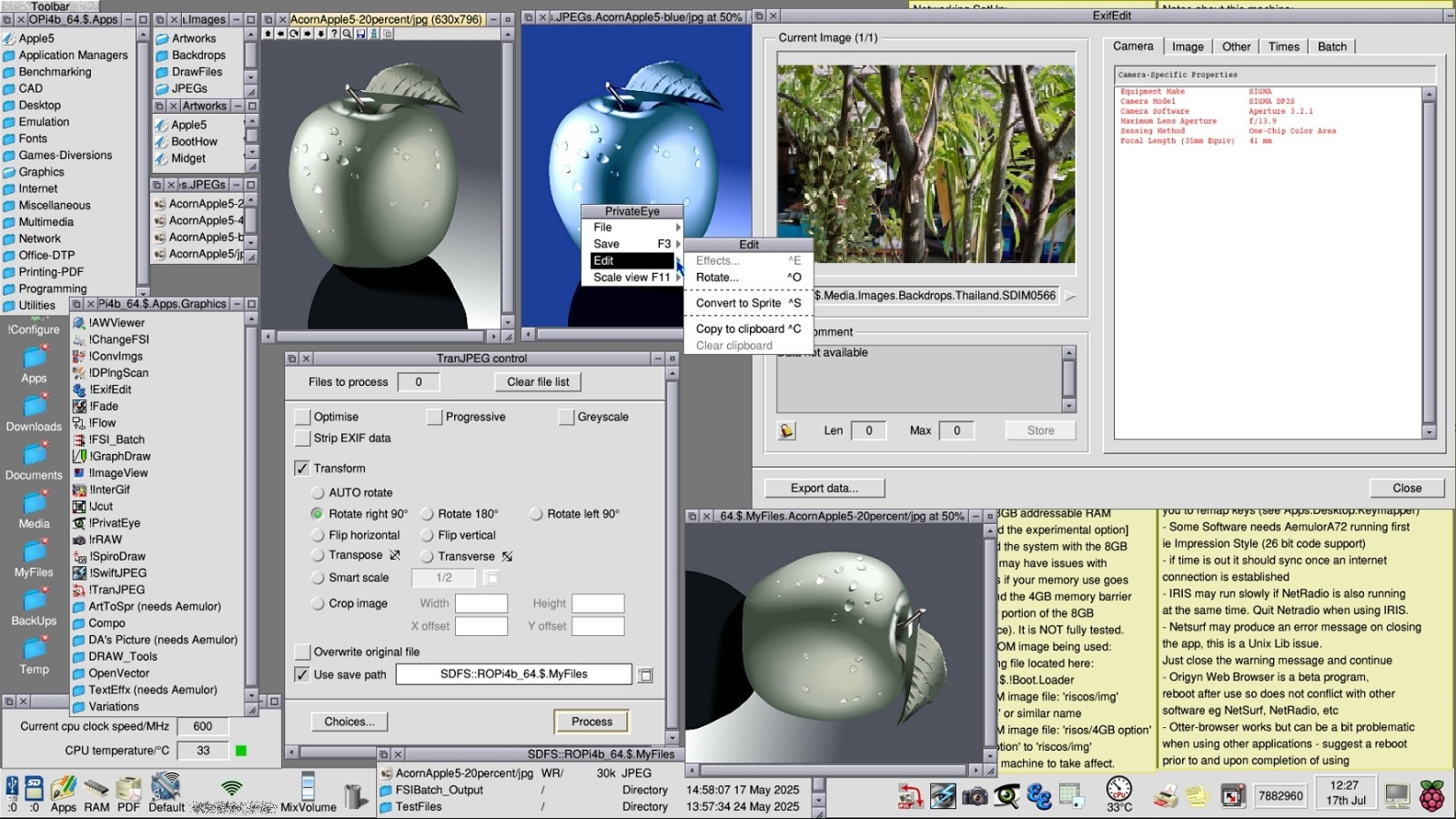Click the pencil icon beside Len in ExifEdit
Viewport: 1456px width, 819px height.
coord(787,430)
